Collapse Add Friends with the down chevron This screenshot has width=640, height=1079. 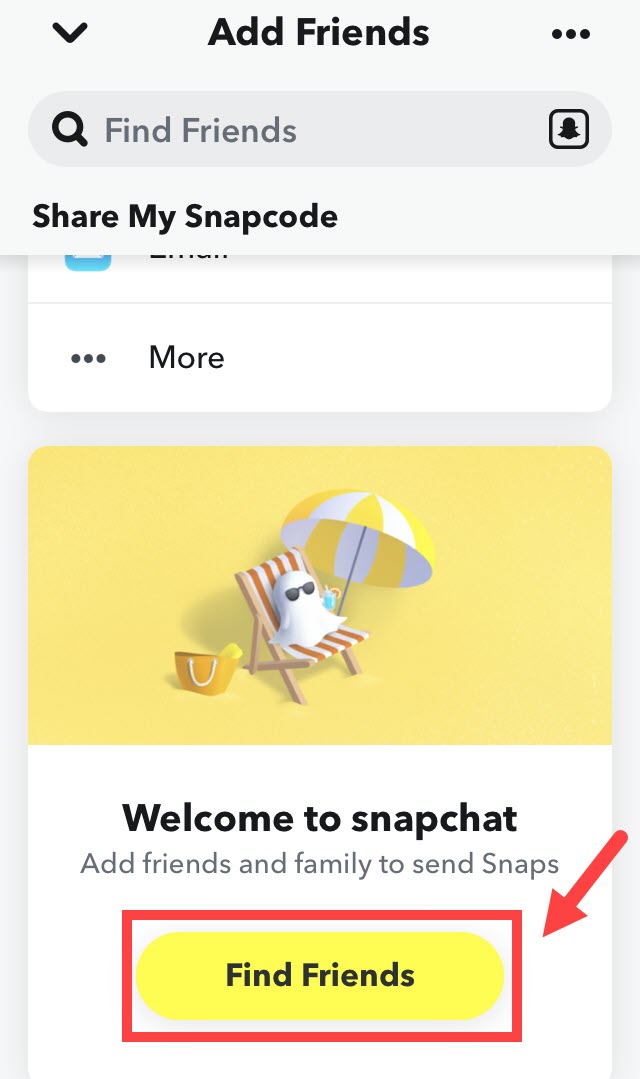point(70,33)
